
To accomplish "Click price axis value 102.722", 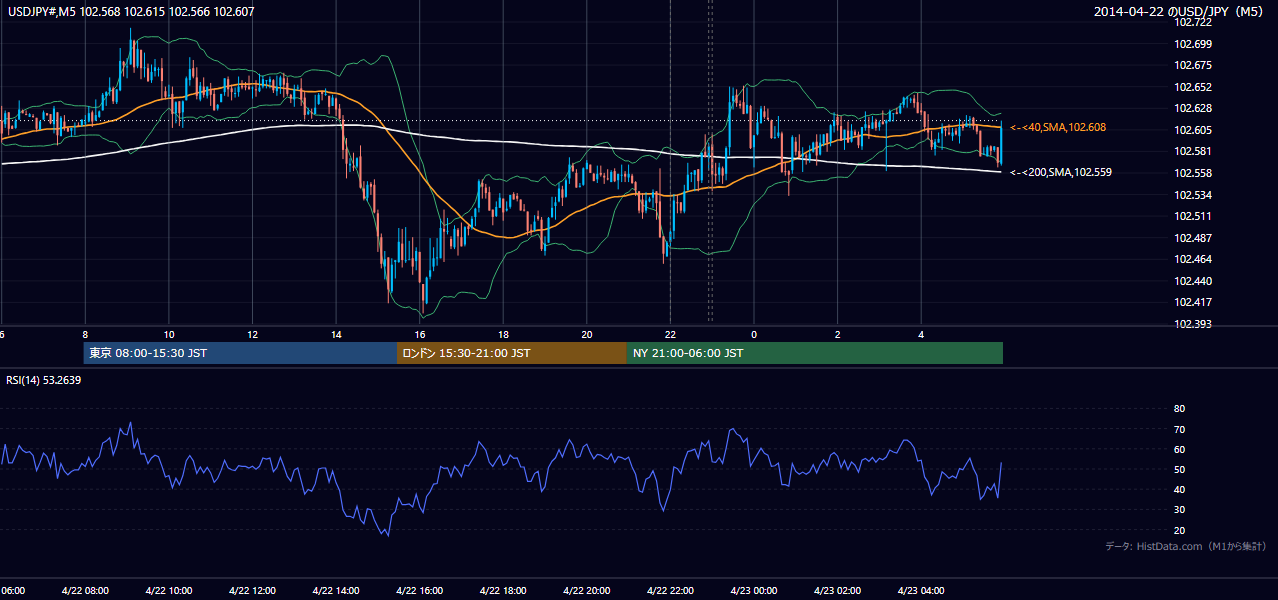I will tap(1192, 22).
